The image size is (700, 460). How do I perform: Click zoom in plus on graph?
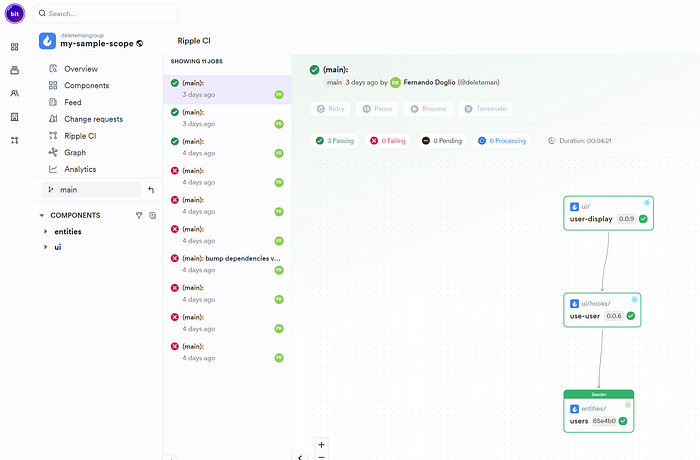(321, 444)
